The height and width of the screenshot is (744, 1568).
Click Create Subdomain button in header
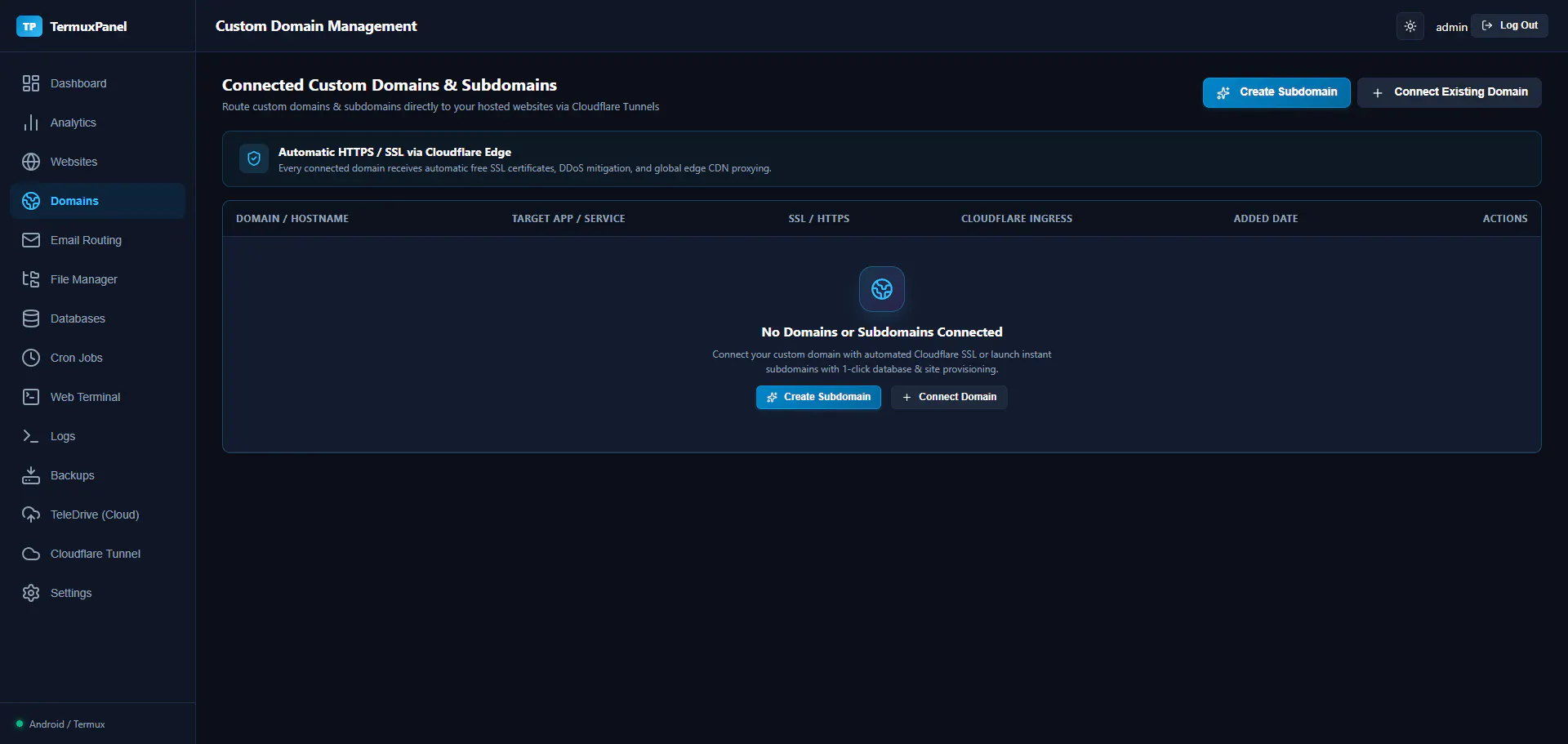click(1276, 92)
